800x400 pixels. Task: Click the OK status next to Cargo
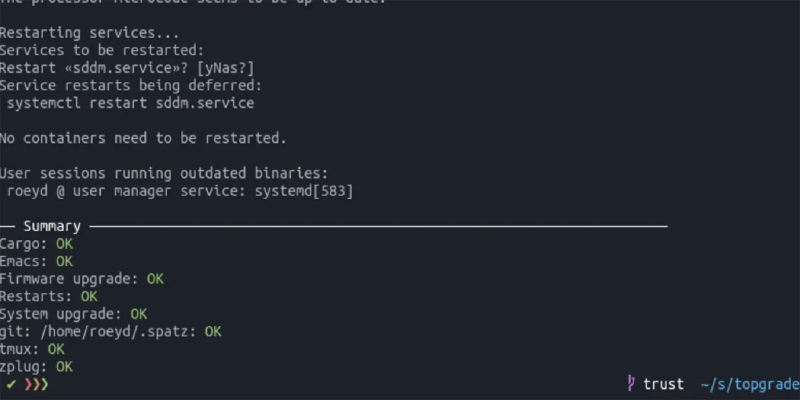[64, 244]
